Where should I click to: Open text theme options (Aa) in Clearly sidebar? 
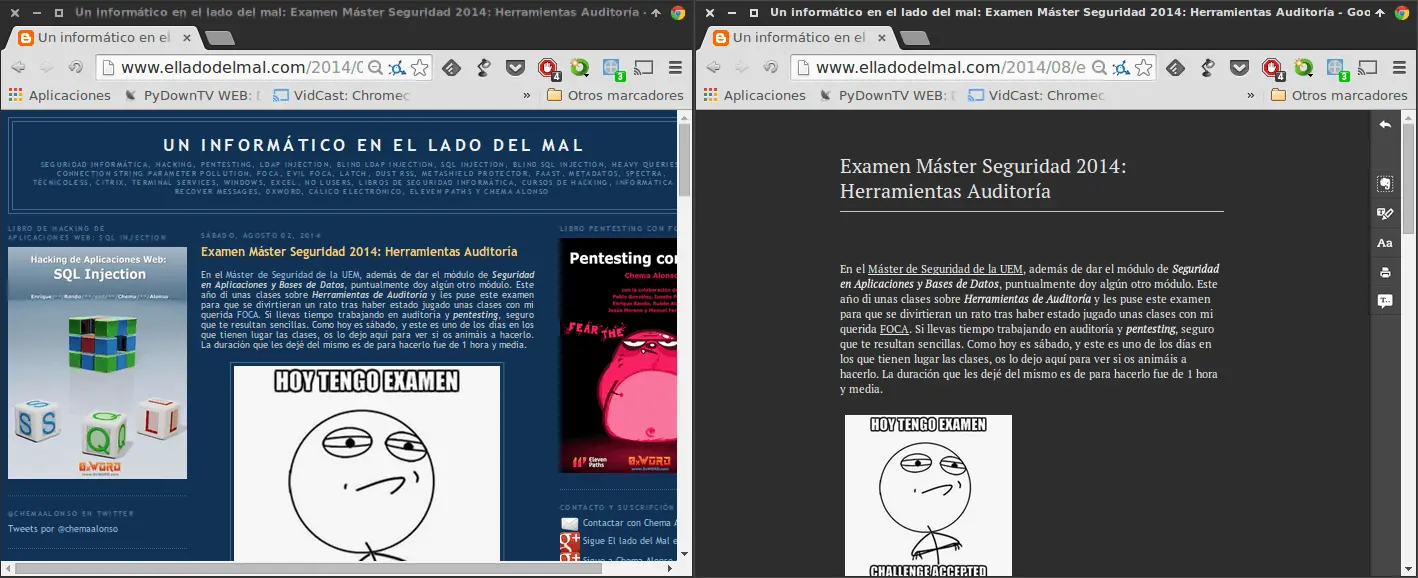point(1385,243)
